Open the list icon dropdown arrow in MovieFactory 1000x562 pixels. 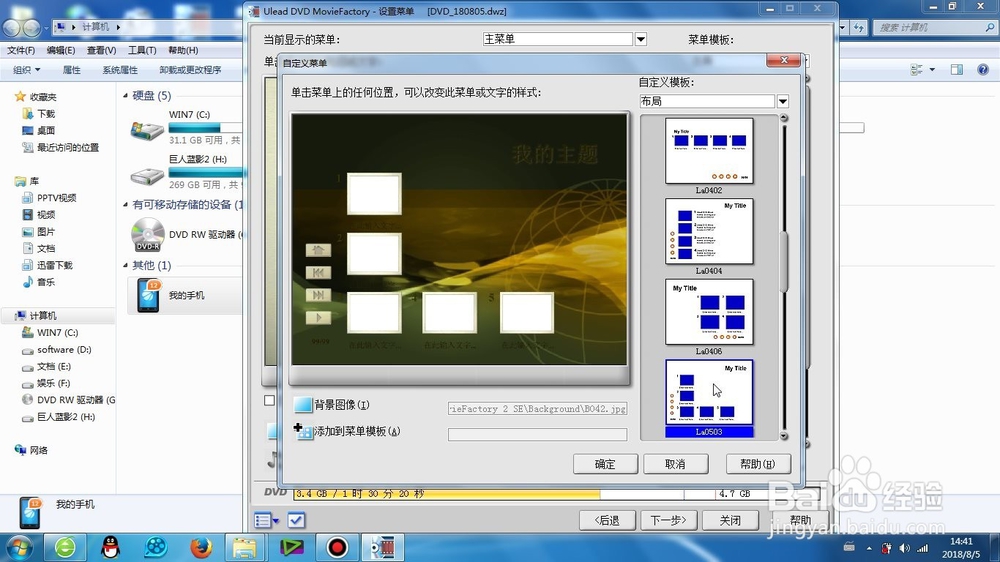click(x=276, y=521)
